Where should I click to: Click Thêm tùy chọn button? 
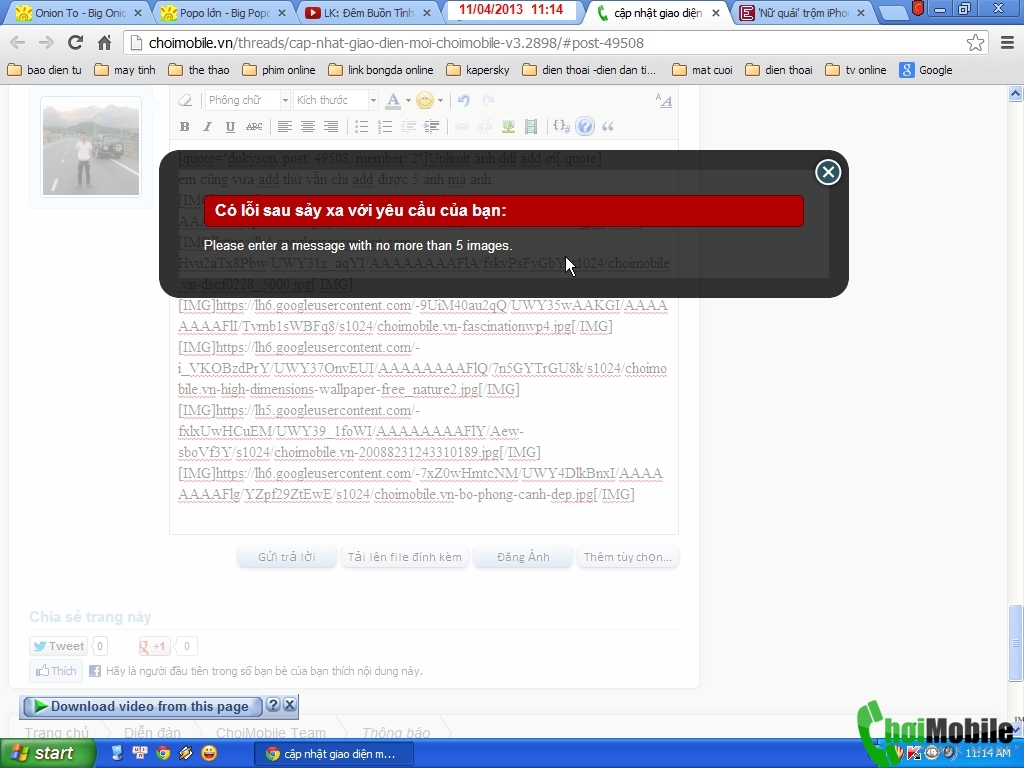pyautogui.click(x=628, y=557)
